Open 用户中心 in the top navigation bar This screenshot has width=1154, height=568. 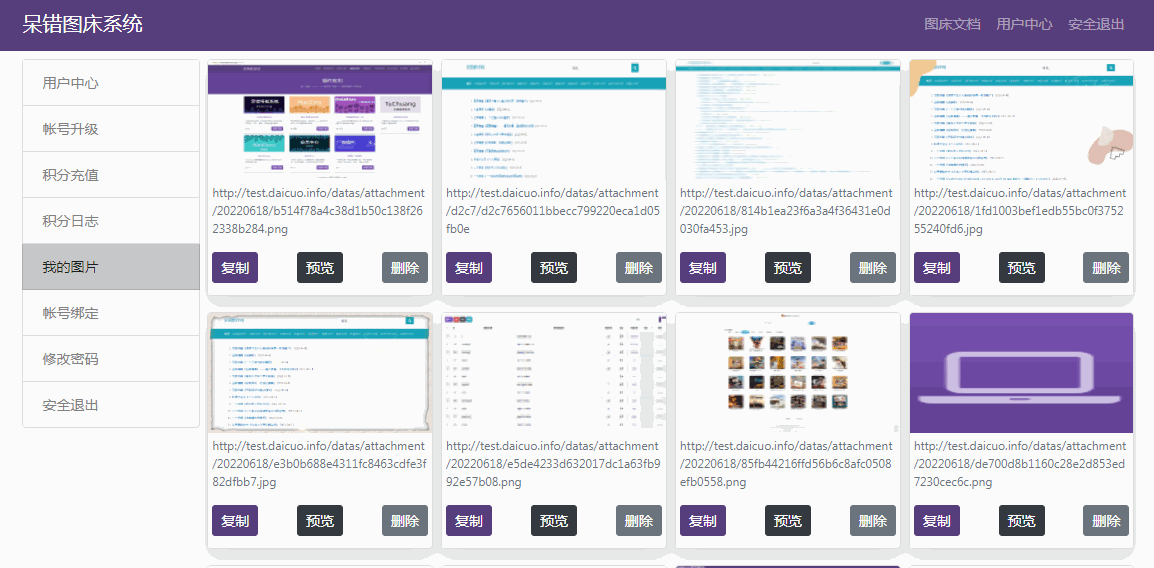[x=1024, y=24]
